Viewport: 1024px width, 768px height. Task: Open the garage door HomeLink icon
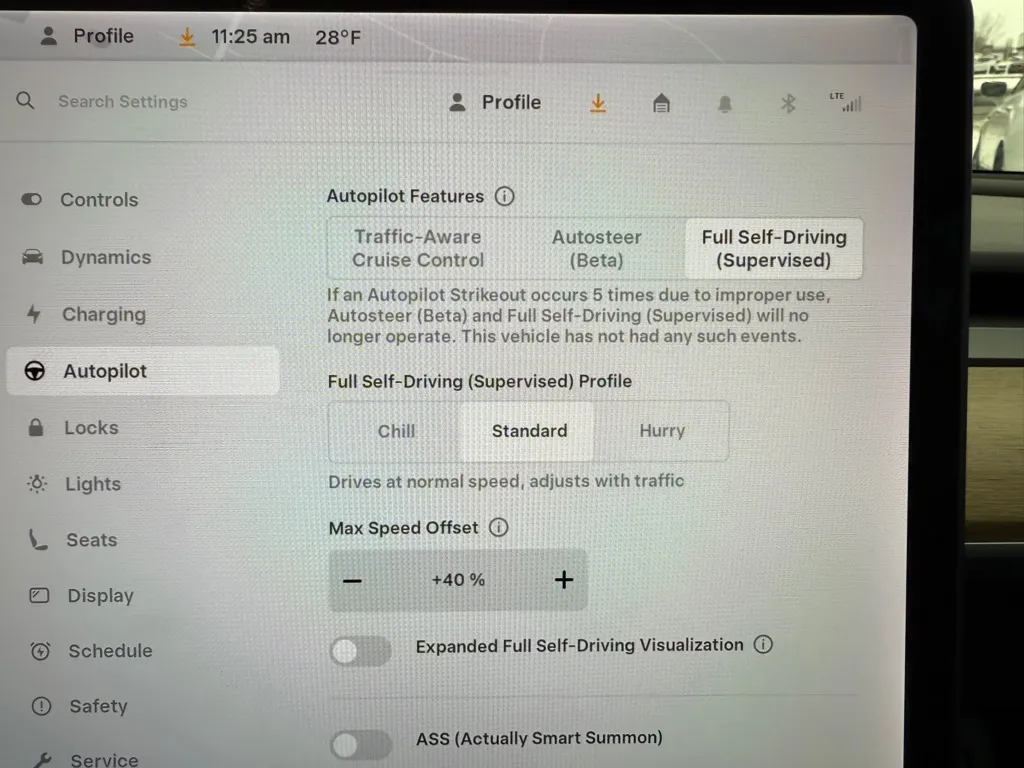click(x=661, y=103)
